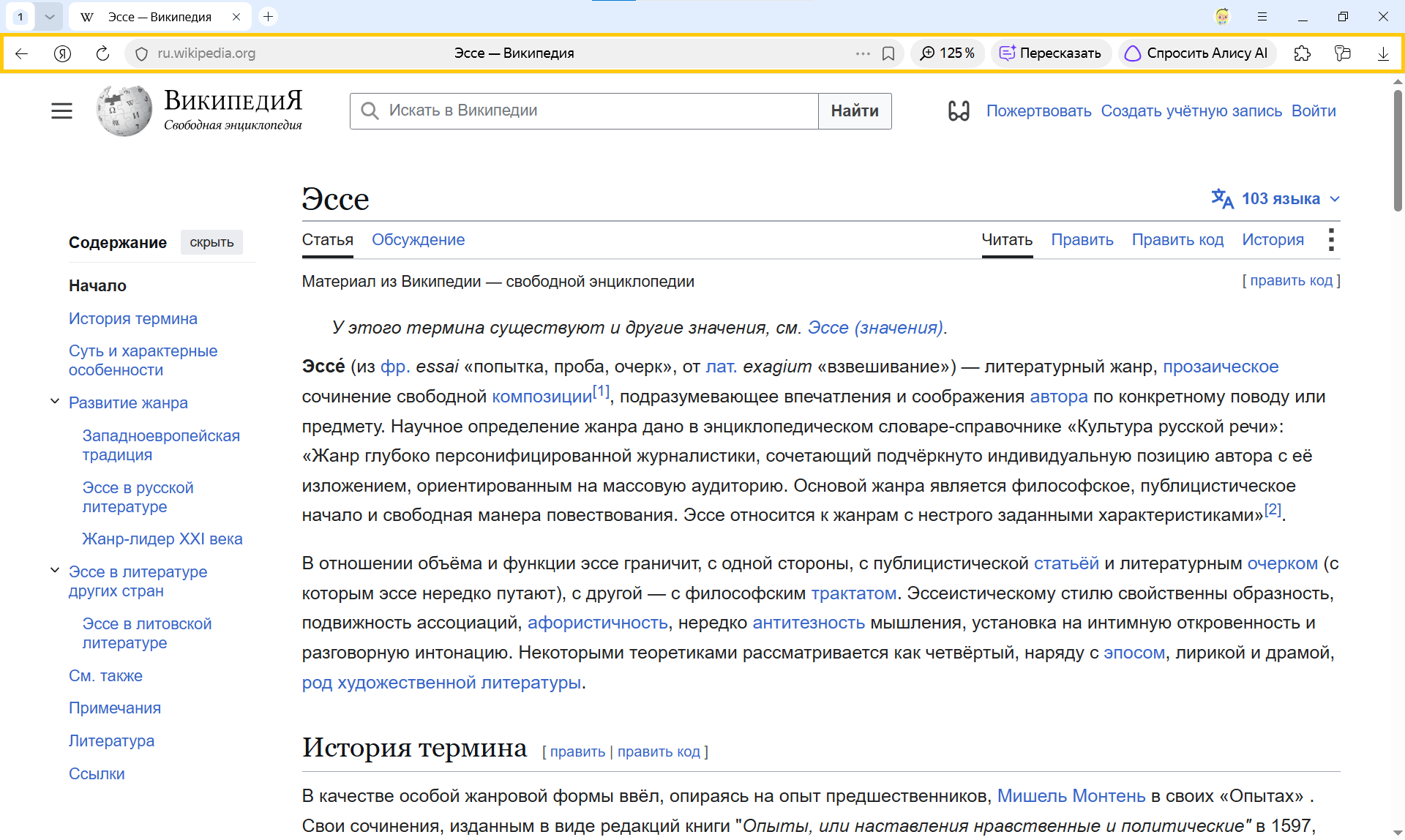Follow the Мишель Монтень link
Image resolution: width=1405 pixels, height=840 pixels.
(1071, 796)
